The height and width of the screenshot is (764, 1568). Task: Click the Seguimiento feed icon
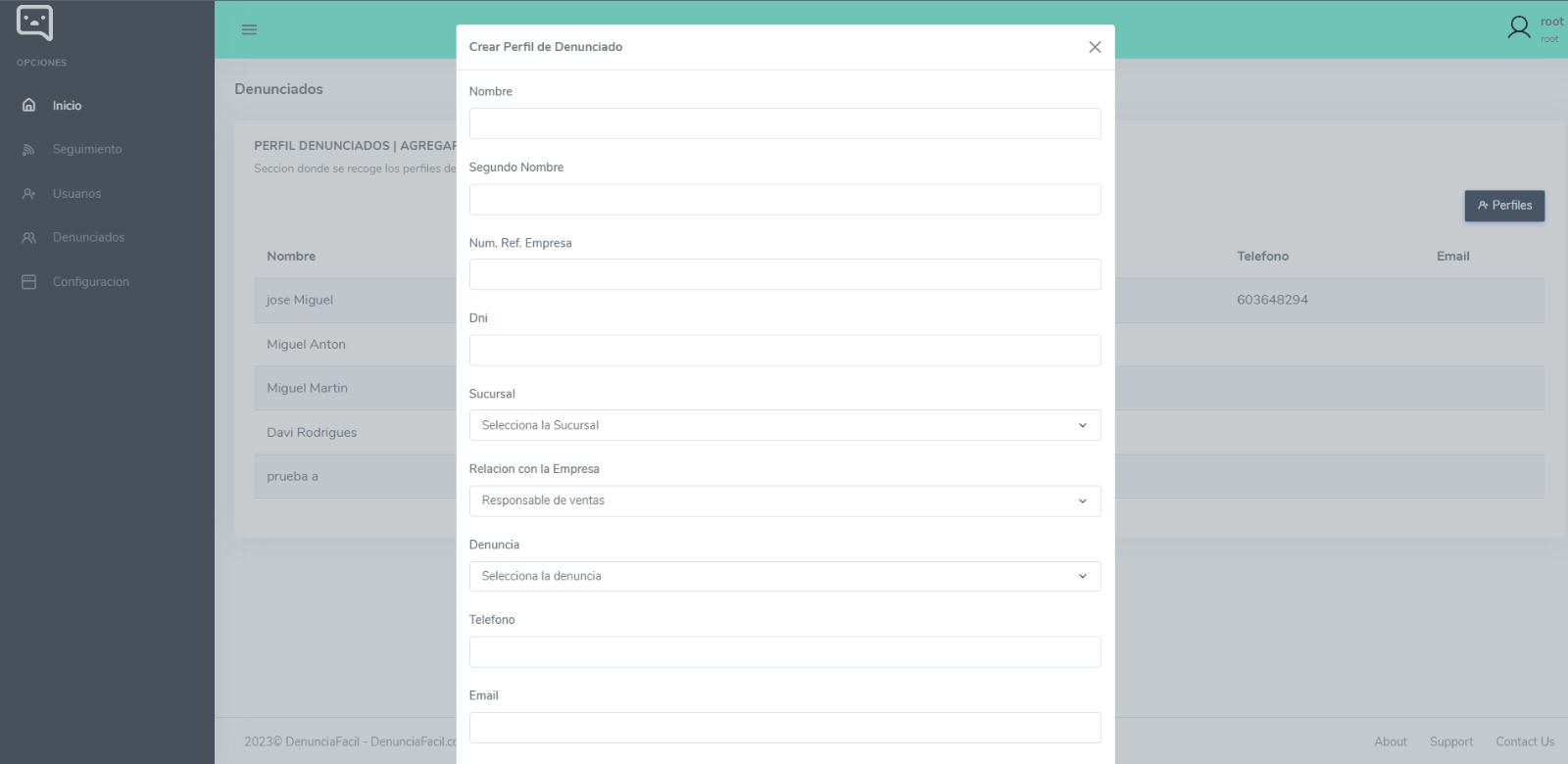click(29, 150)
